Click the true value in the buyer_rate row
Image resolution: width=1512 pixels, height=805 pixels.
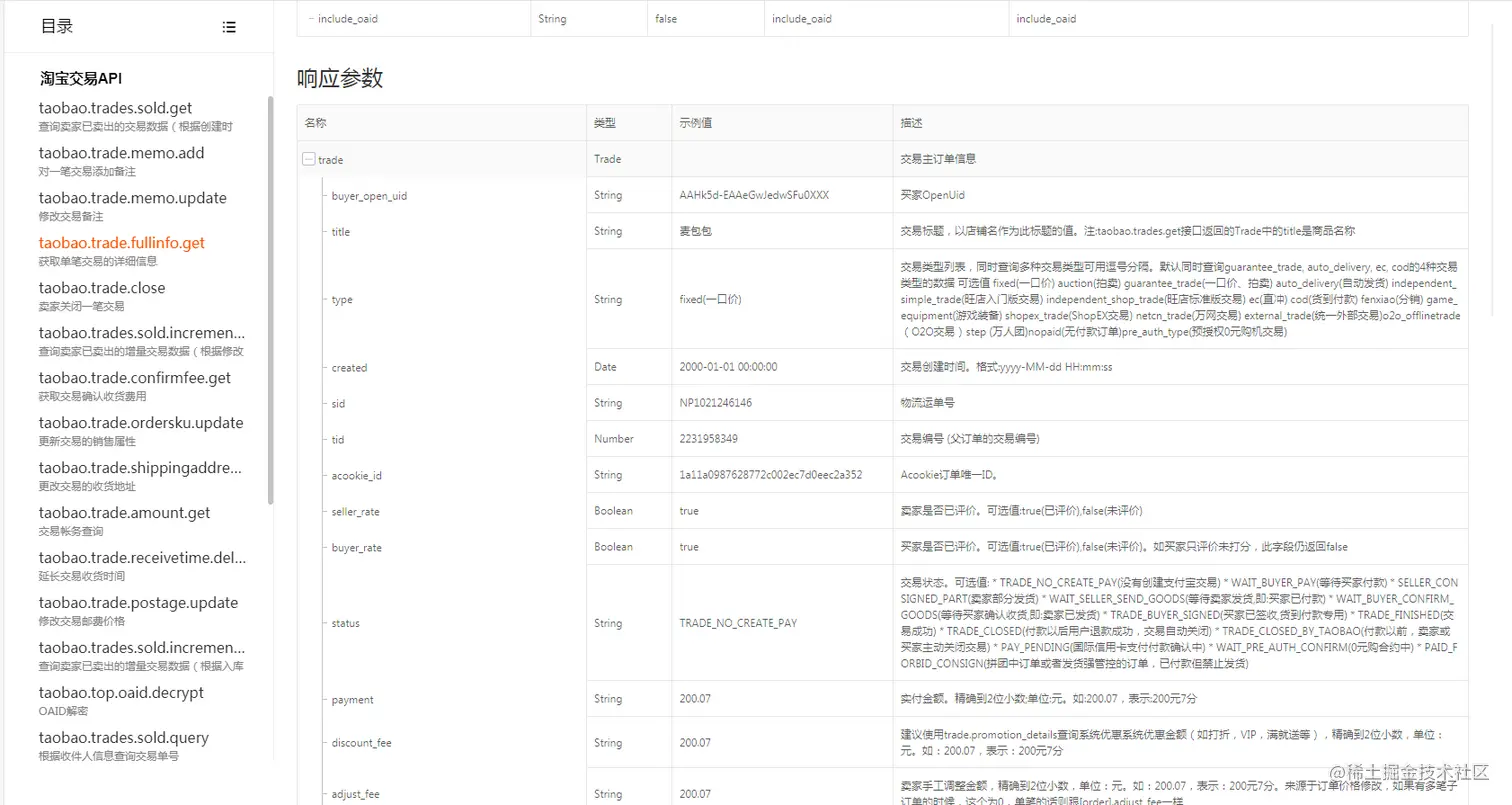point(689,547)
